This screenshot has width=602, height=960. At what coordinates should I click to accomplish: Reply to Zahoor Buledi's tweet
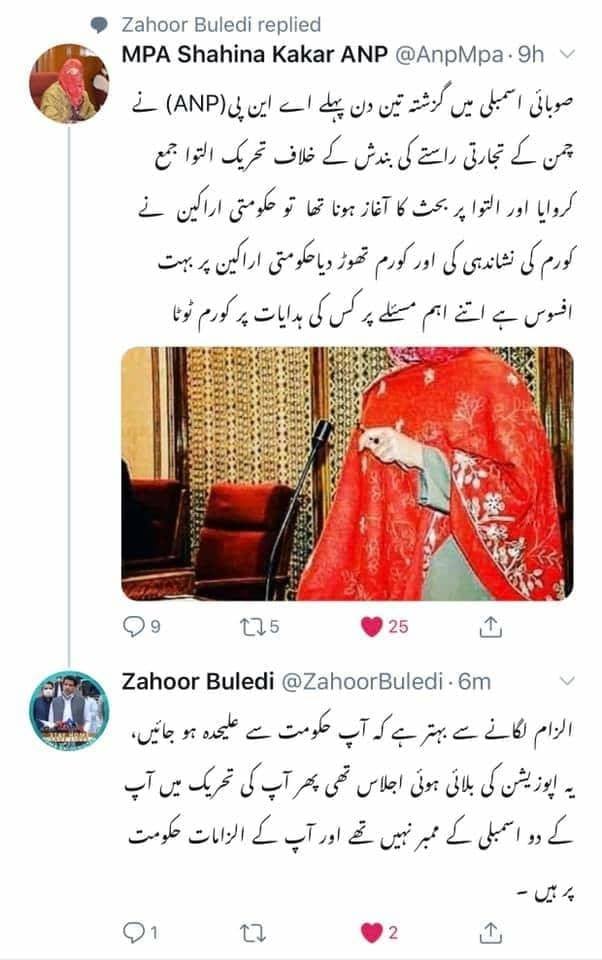[x=140, y=932]
